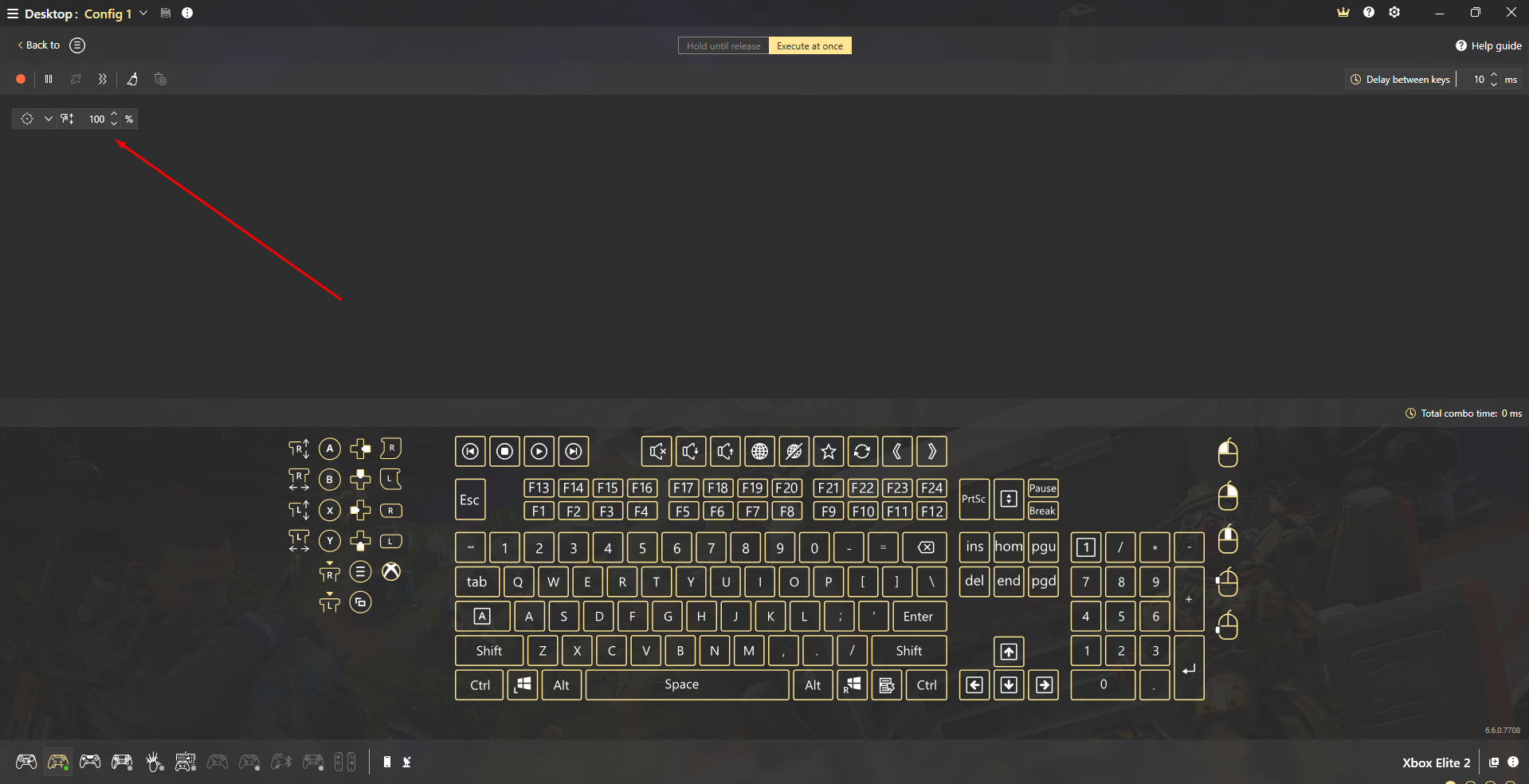1529x784 pixels.
Task: Select the Joy-Con pair device
Action: click(x=345, y=762)
